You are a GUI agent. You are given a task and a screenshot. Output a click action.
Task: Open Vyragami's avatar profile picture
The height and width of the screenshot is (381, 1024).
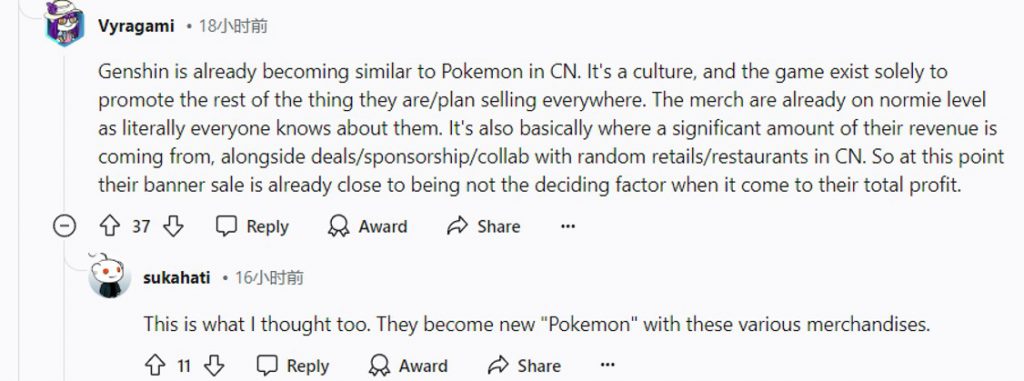(65, 24)
